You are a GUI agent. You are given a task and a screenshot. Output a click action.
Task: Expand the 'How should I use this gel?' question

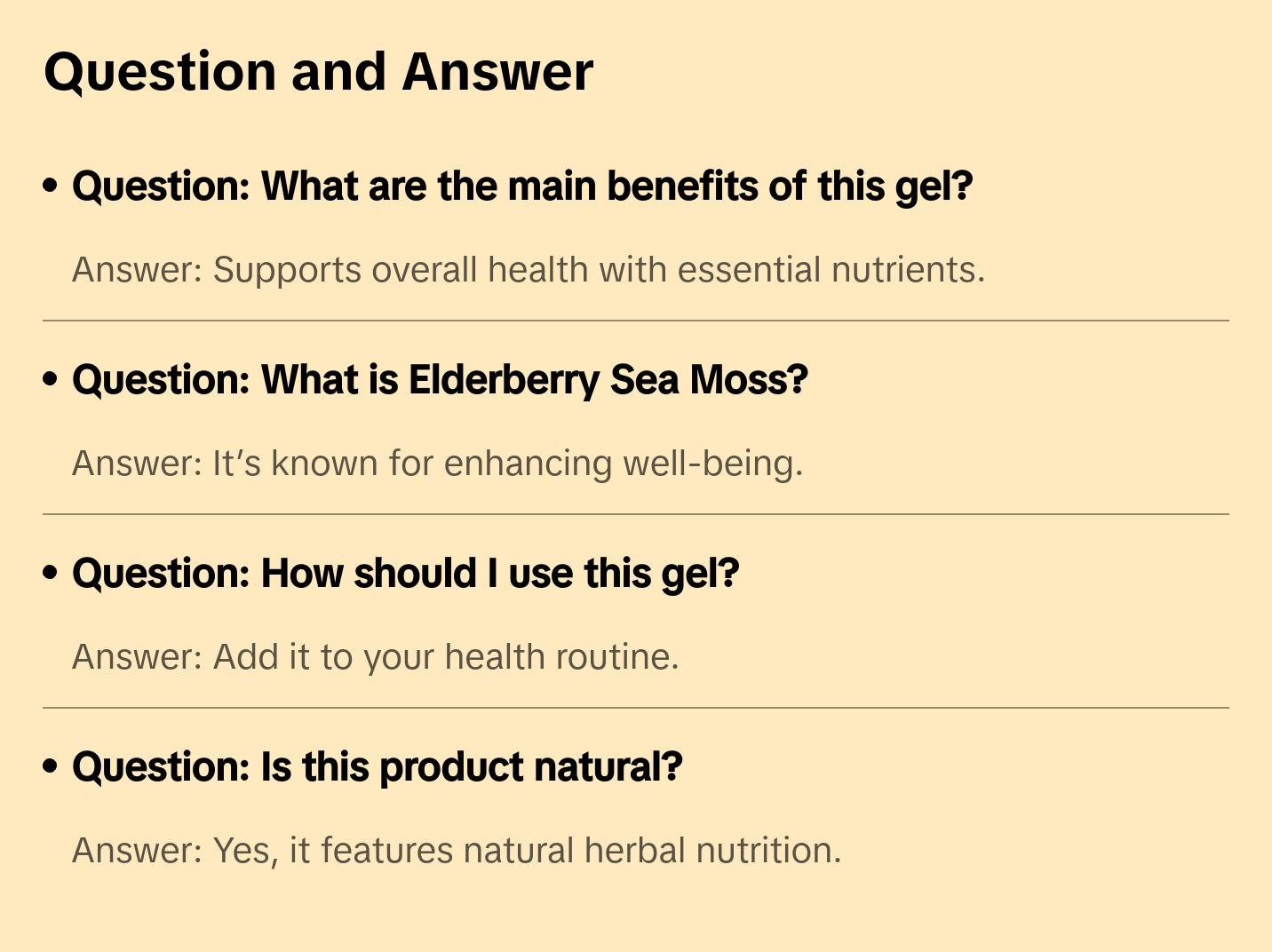coord(405,574)
